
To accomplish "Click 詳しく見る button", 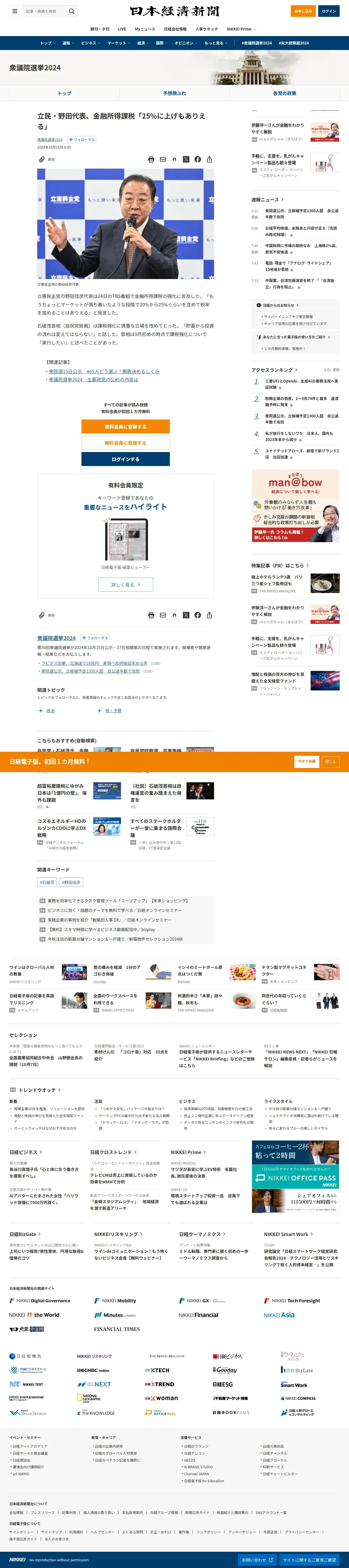I will tap(125, 584).
